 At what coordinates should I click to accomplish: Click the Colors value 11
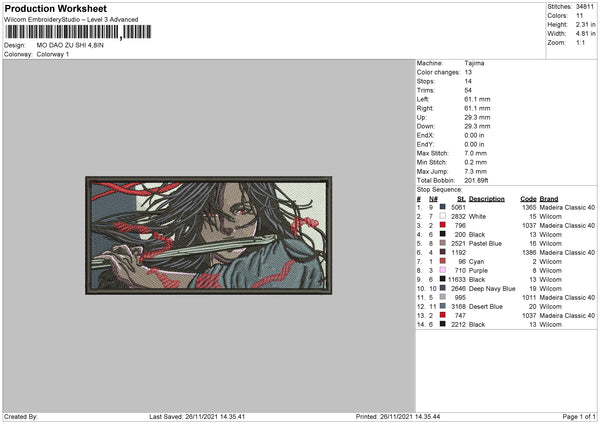[579, 16]
